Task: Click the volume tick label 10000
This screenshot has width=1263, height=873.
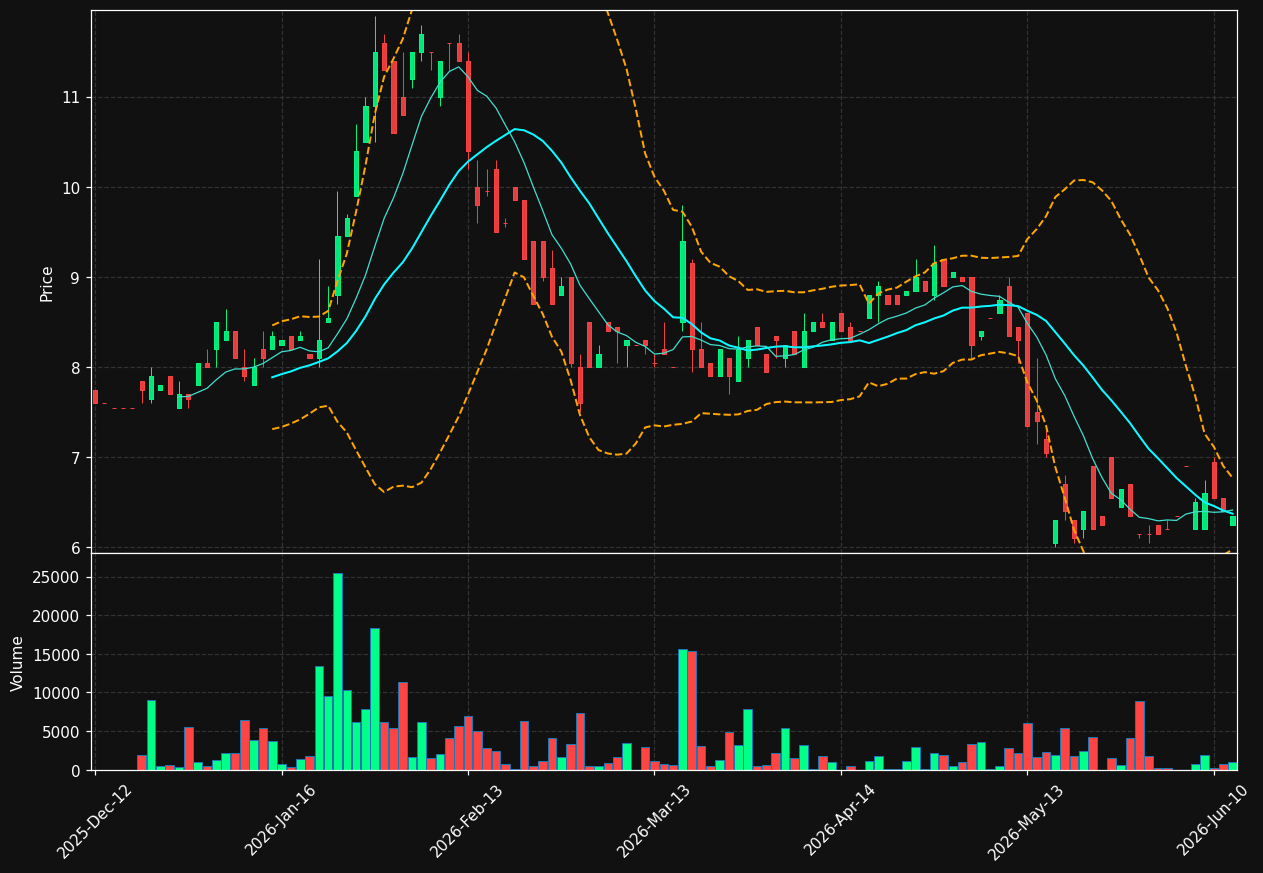Action: click(57, 694)
